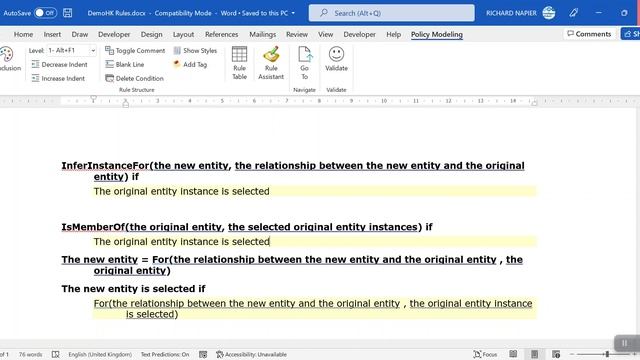Open the Rule Table tool
This screenshot has width=640, height=360.
click(x=240, y=63)
